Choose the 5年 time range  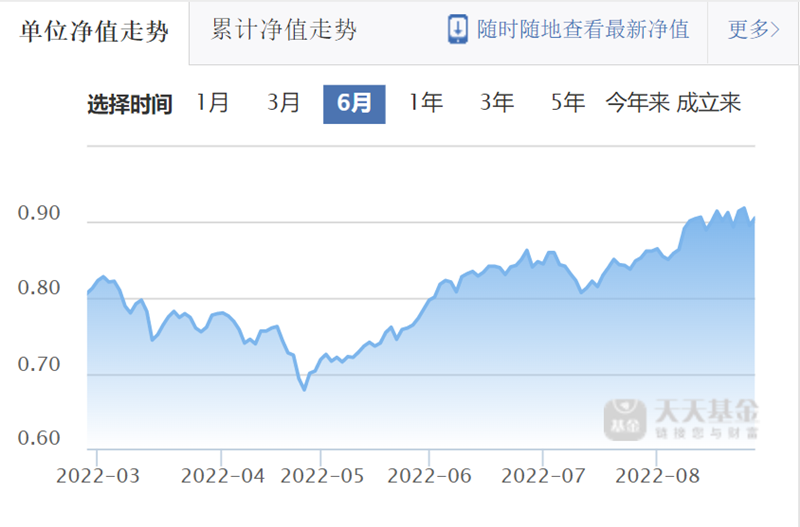click(x=567, y=103)
